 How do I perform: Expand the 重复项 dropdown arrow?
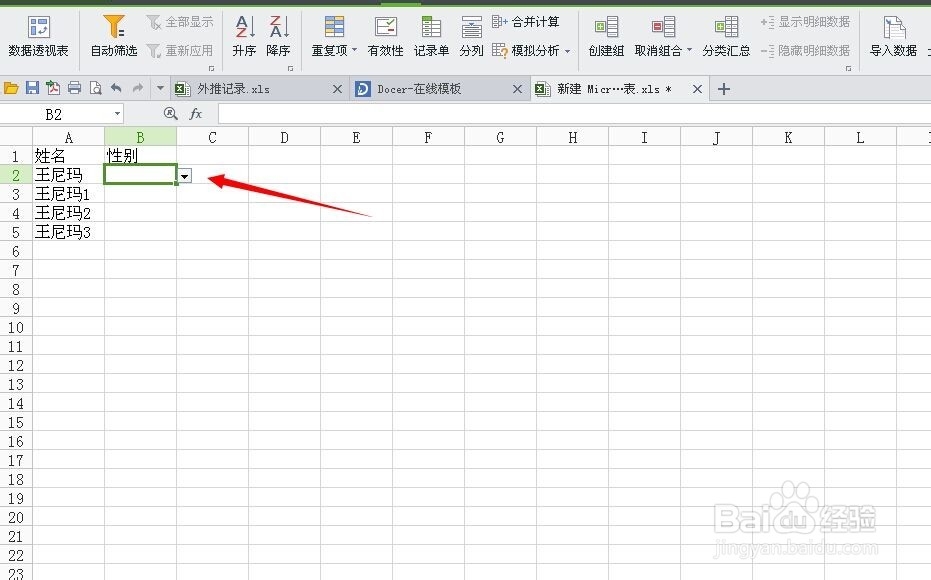pos(354,50)
